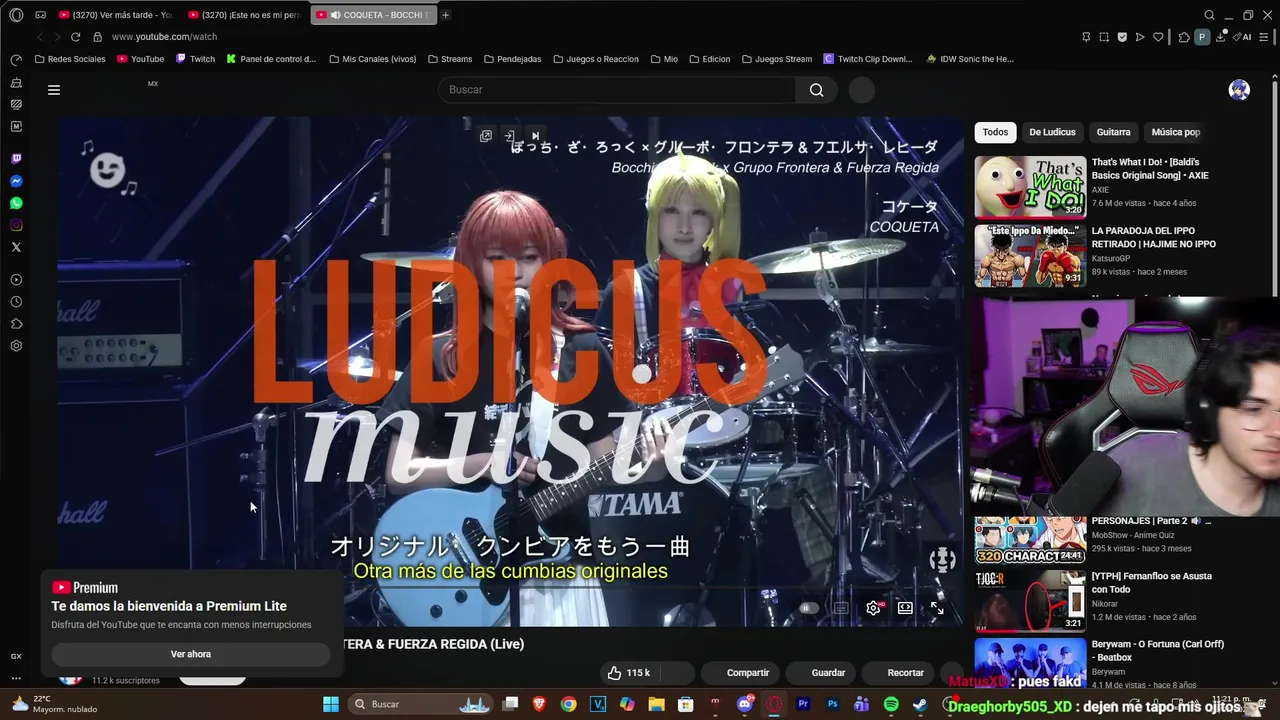Open Opera sidebar history clock
This screenshot has width=1280, height=720.
pos(16,302)
